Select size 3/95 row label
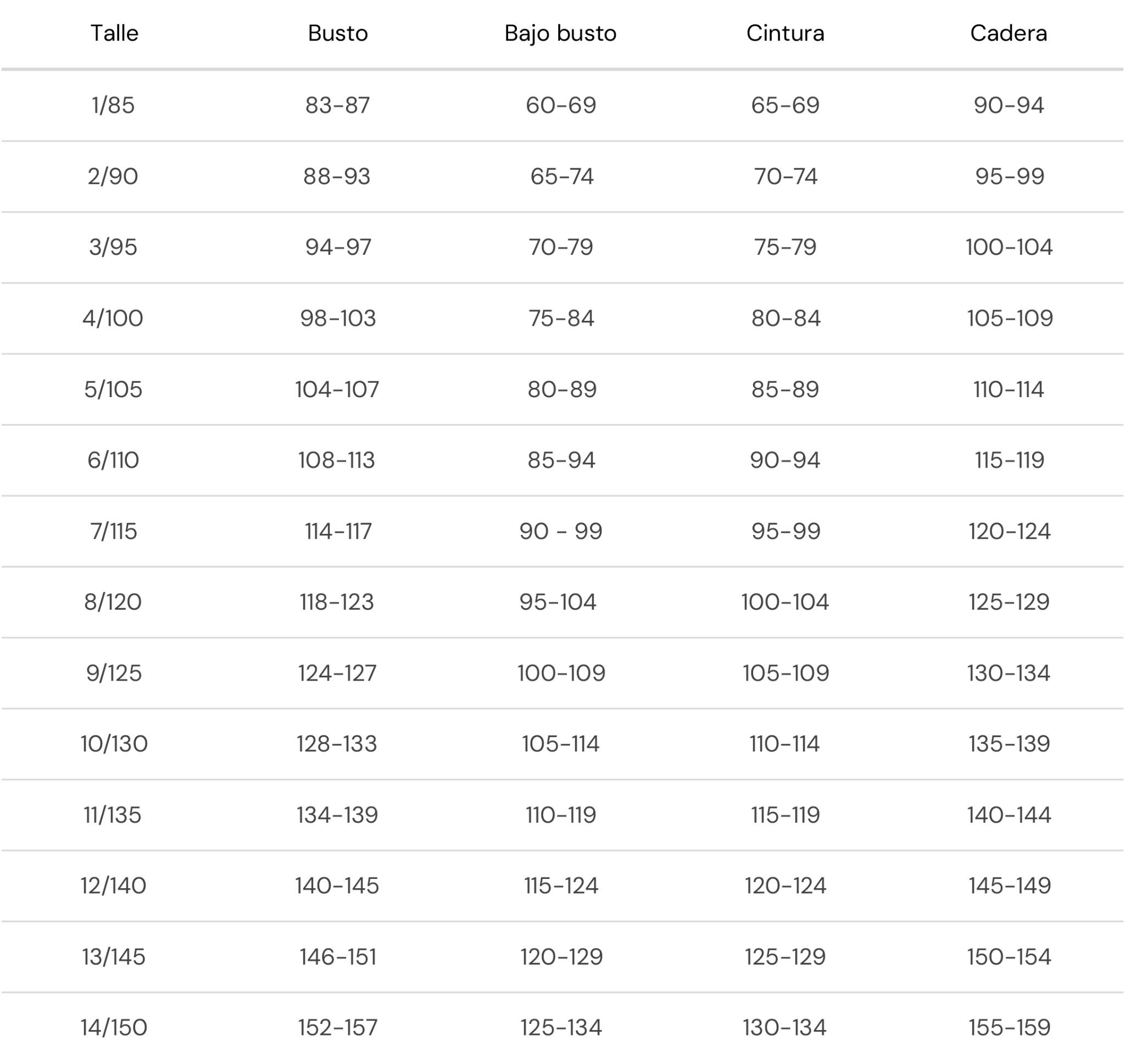The width and height of the screenshot is (1125, 1064). (113, 247)
